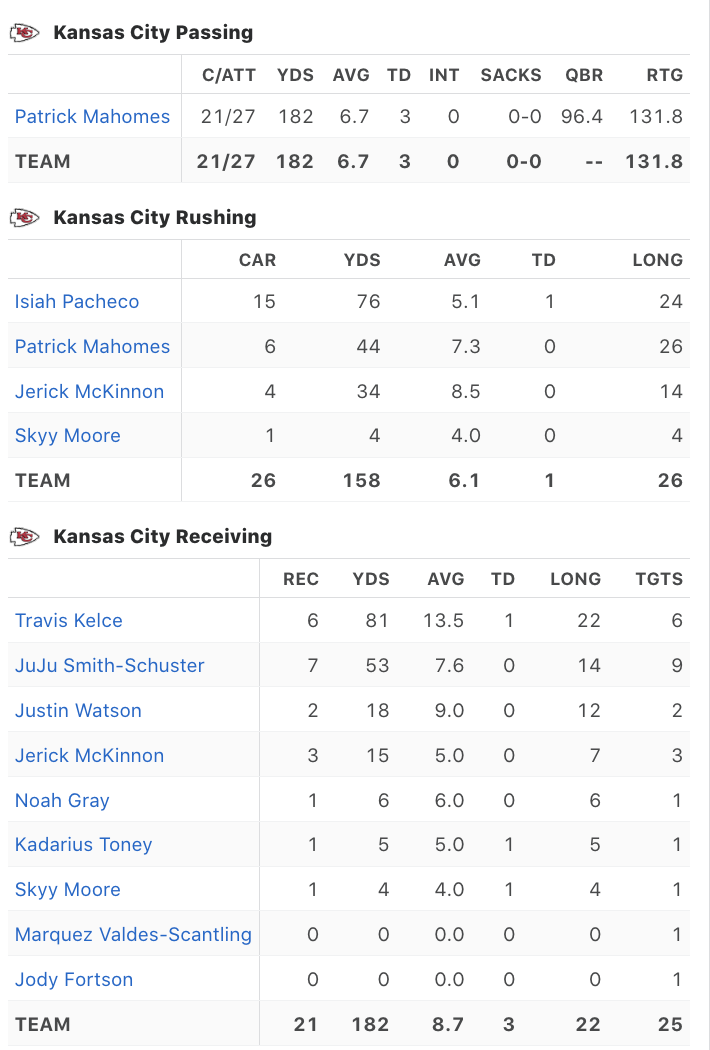Open Travis Kelce player page

point(69,621)
